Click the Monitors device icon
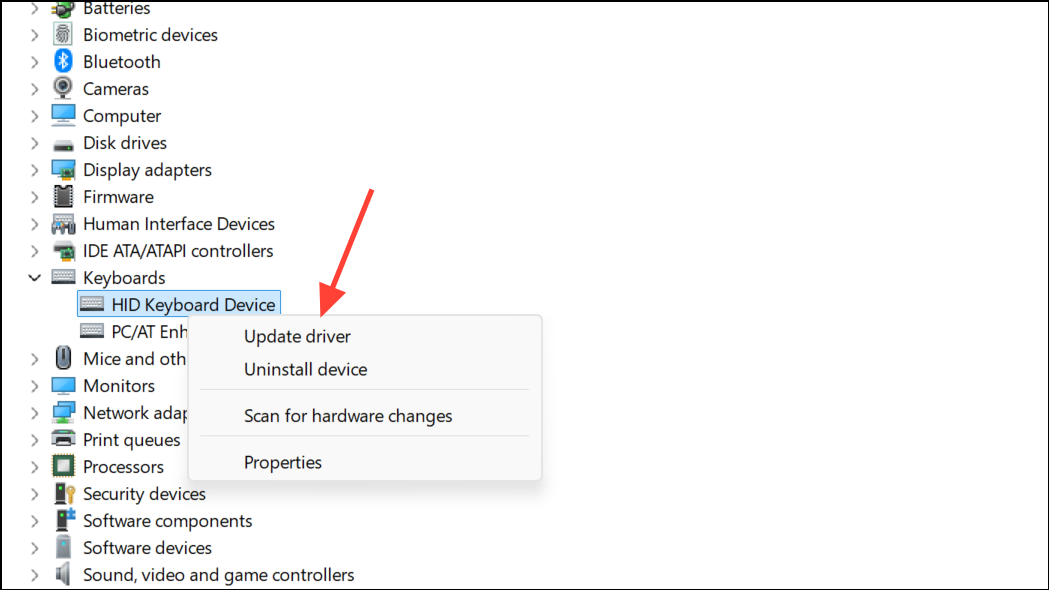The height and width of the screenshot is (590, 1049). (x=62, y=385)
